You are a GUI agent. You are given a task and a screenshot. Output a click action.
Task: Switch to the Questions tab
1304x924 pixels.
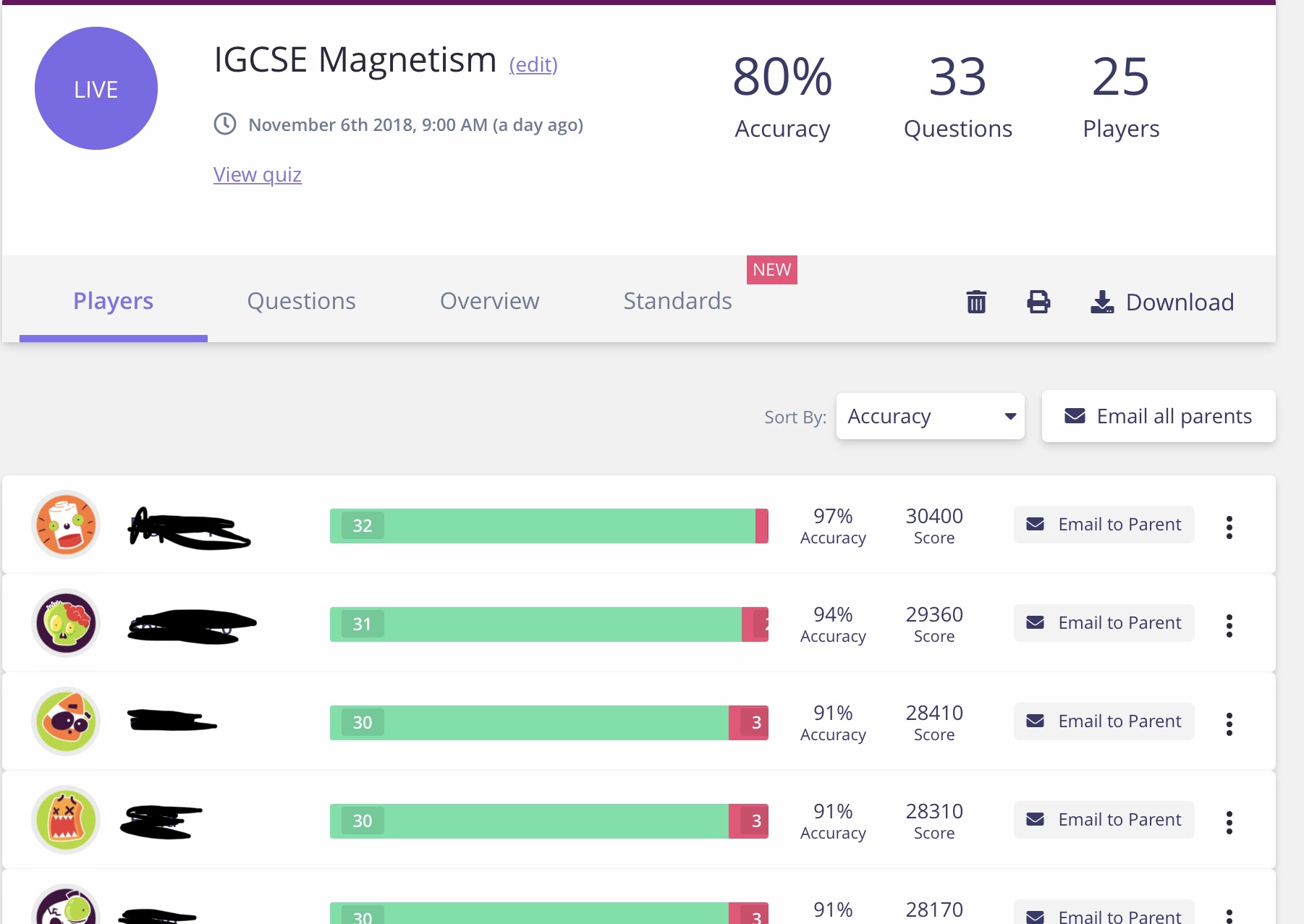point(301,301)
